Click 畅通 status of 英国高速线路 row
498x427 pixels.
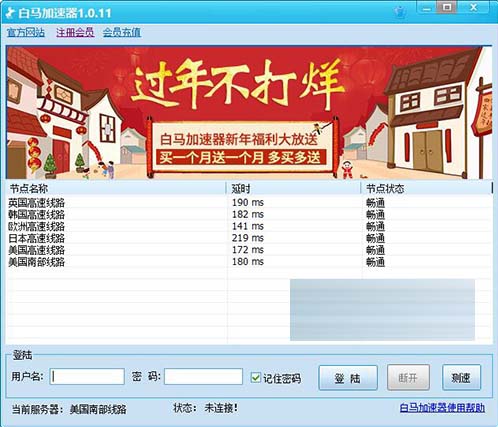(x=376, y=203)
